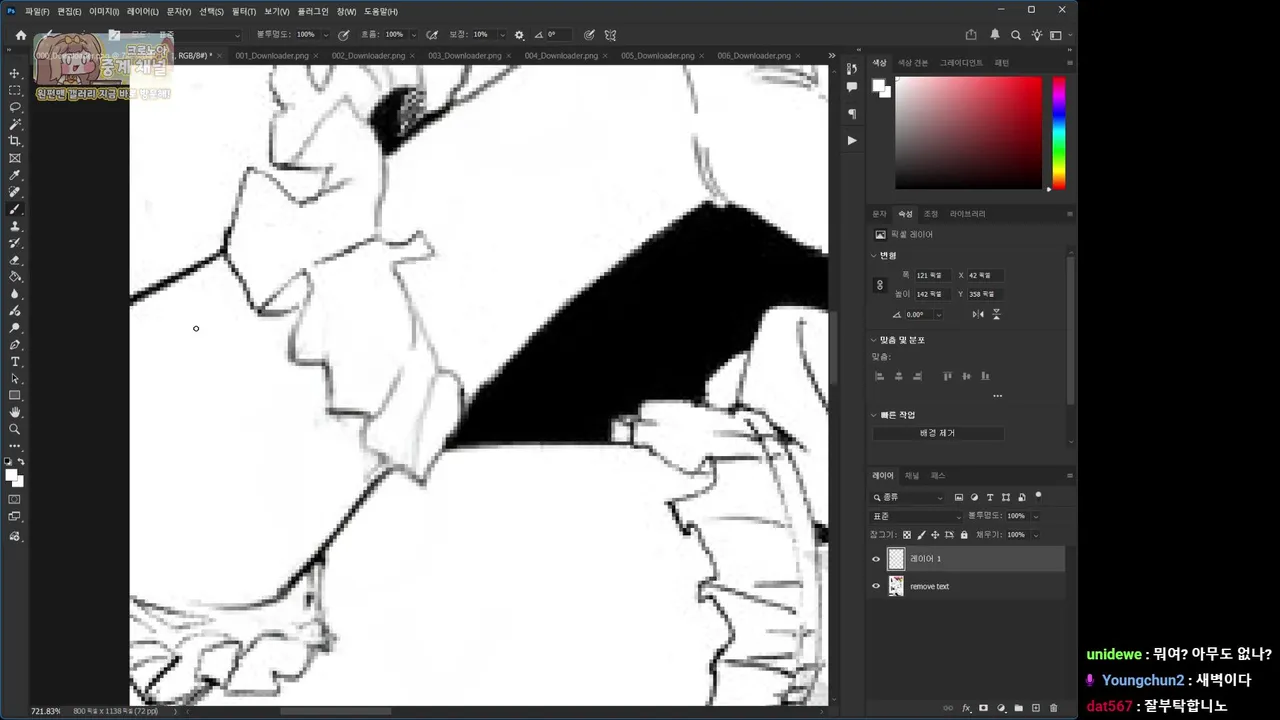Create a new layer with plus icon
Screen dimensions: 1280x720
[x=1036, y=708]
